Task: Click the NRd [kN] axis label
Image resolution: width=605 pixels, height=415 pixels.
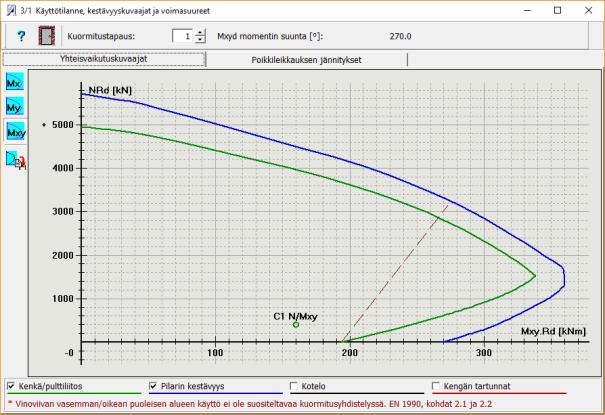Action: tap(110, 90)
